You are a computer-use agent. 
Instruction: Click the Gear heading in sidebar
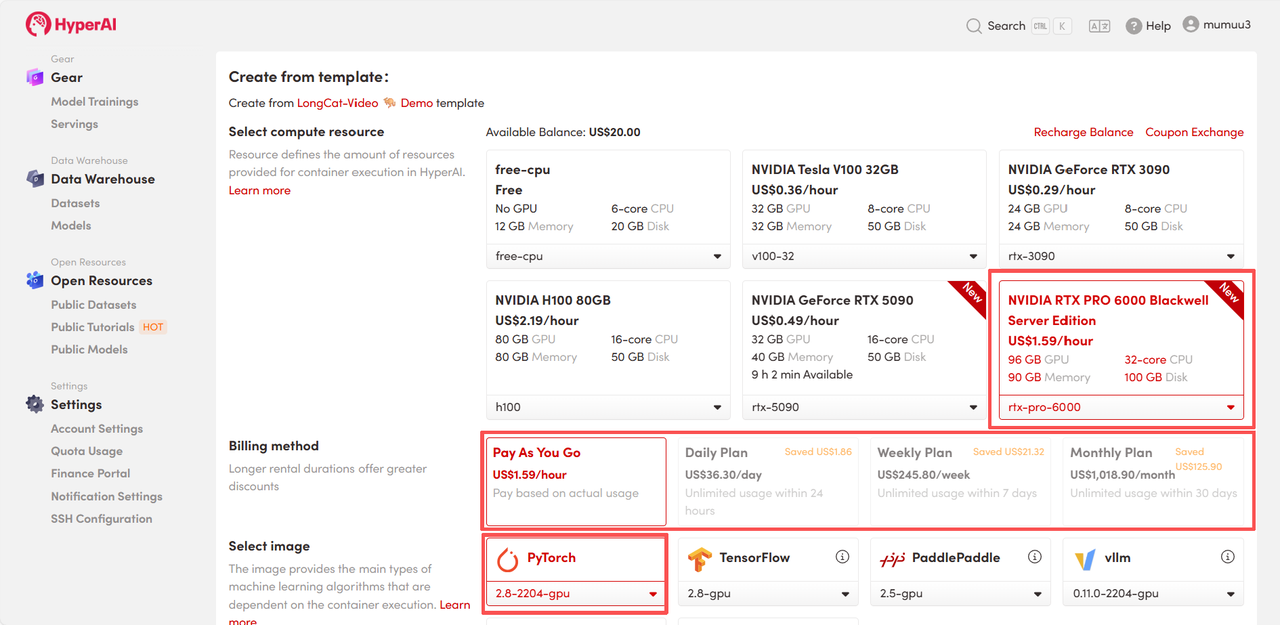click(x=67, y=77)
